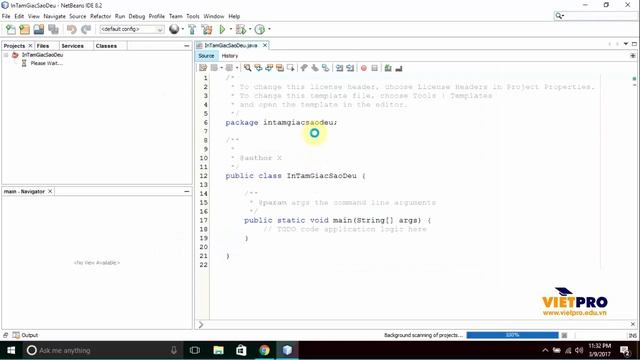Click the Uncomment lines icon
Screen dimensions: 640x360
point(399,68)
